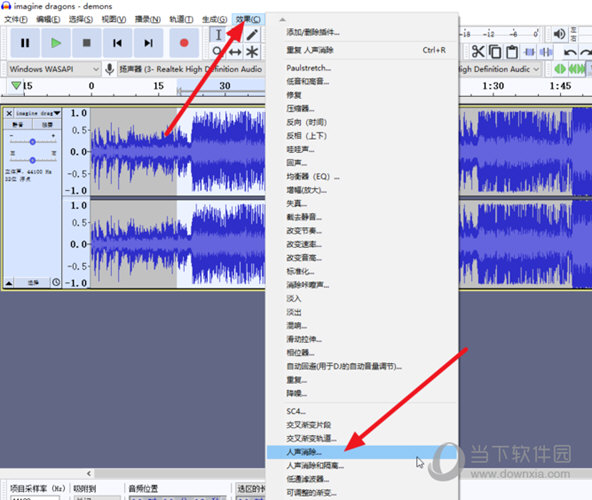Select the Time Shift arrow tool
Screen dimensions: 592x500
(235, 52)
